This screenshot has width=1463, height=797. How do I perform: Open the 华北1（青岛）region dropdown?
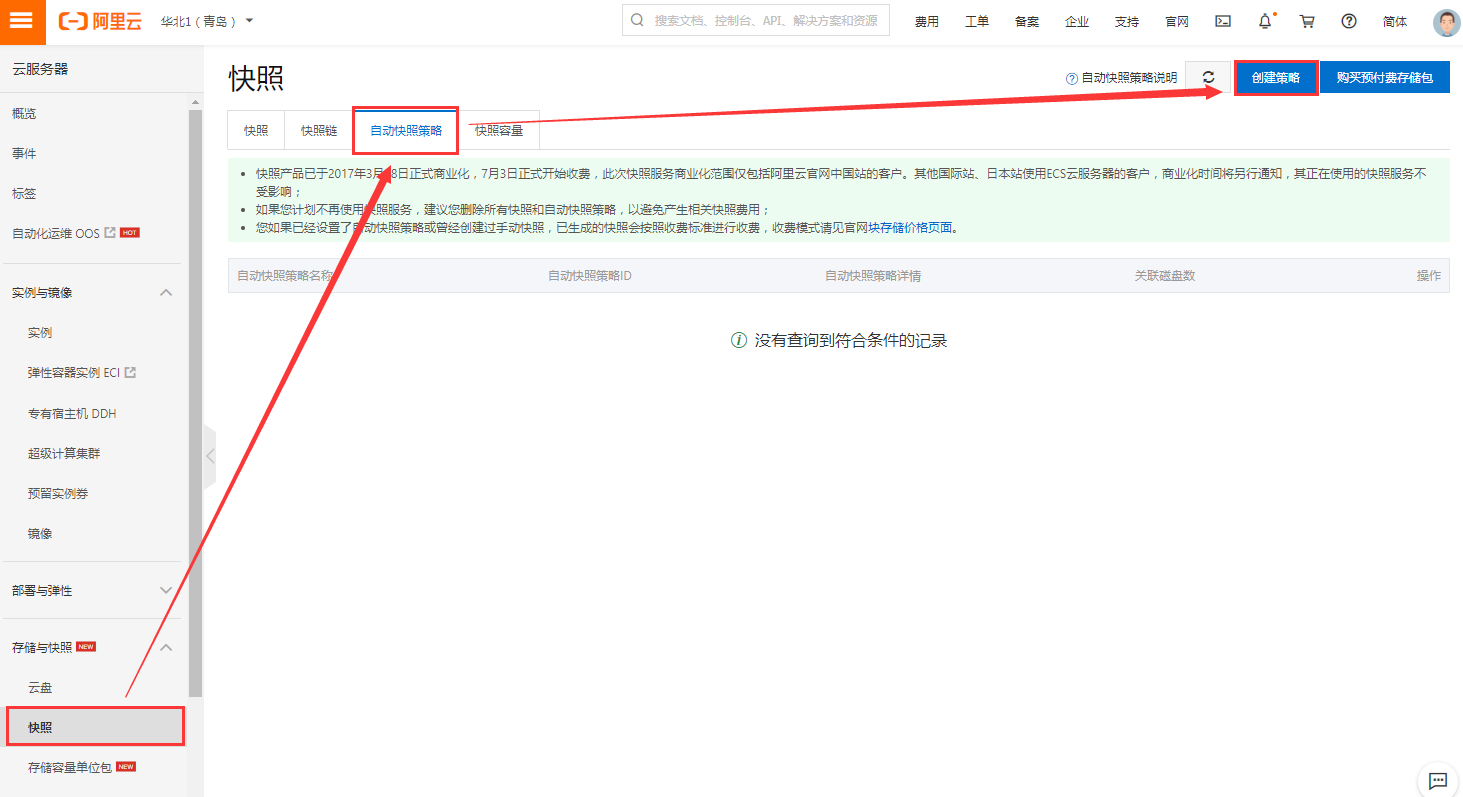[x=207, y=21]
